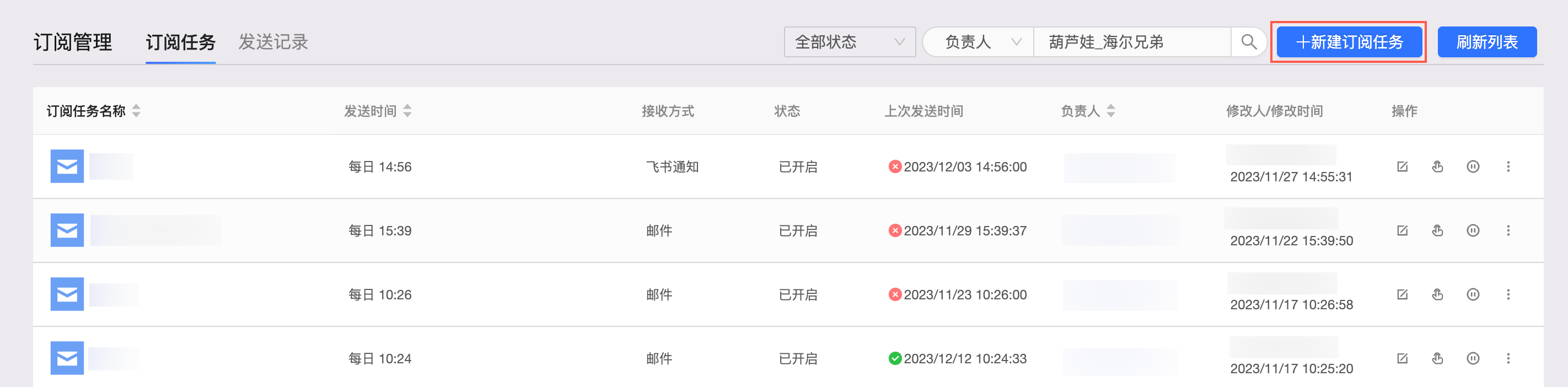Open the three-dot menu for the 每日 14:56 task
Image resolution: width=1568 pixels, height=387 pixels.
1508,166
